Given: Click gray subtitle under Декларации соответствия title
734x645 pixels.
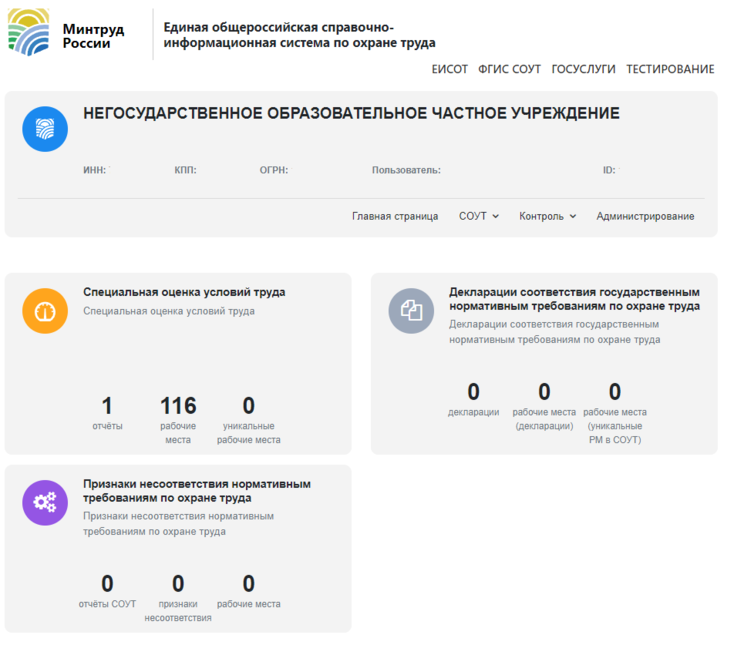Looking at the screenshot, I should [555, 332].
